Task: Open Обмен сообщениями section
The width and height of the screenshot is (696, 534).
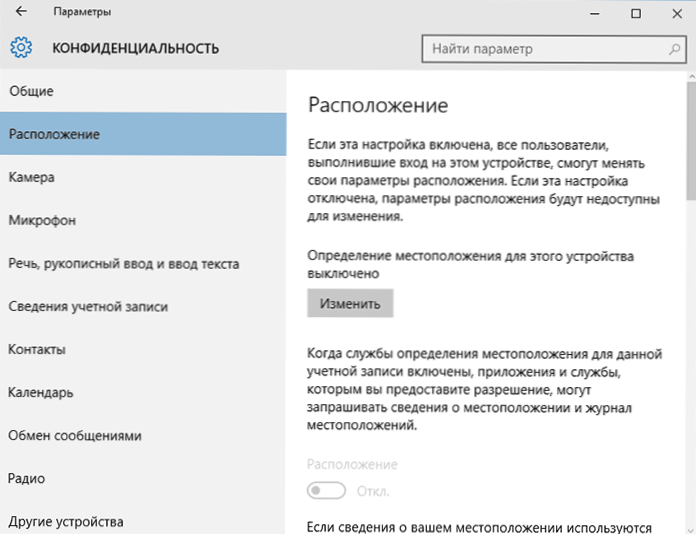Action: 143,435
